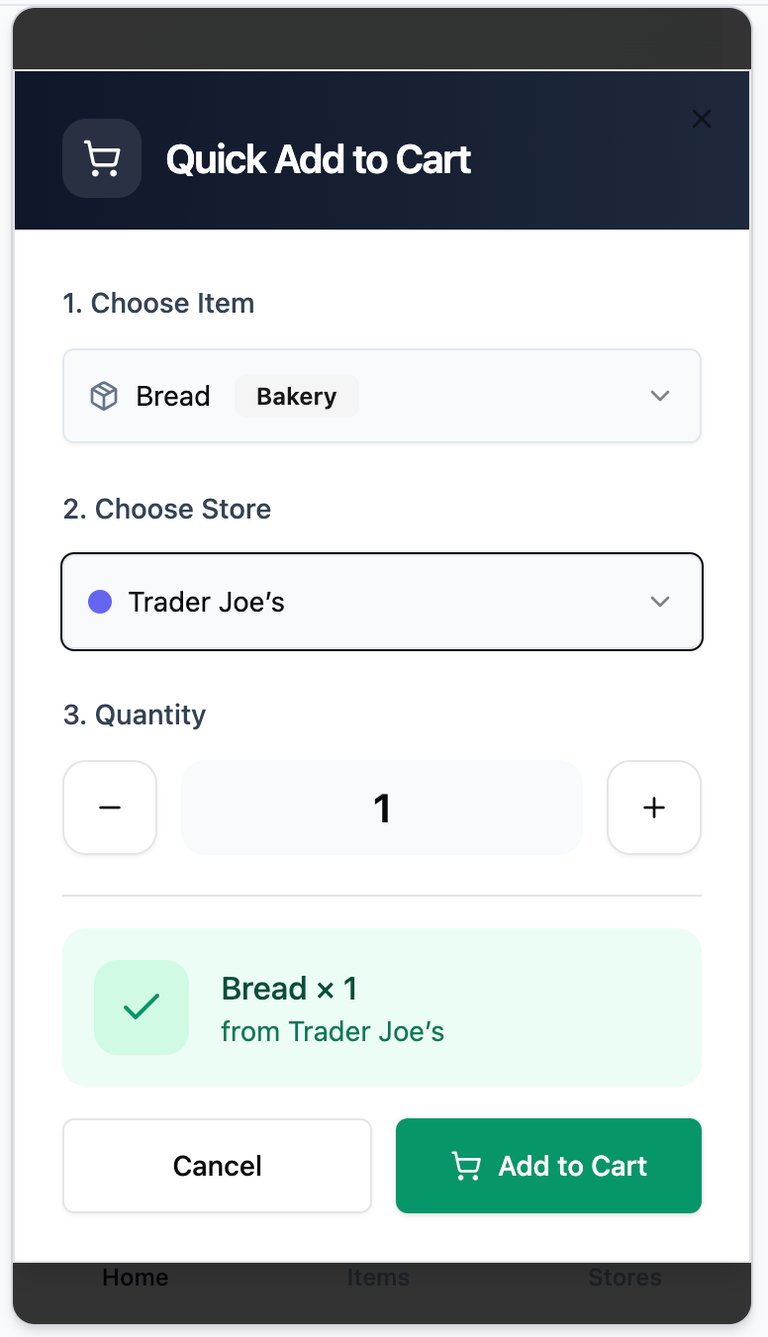The height and width of the screenshot is (1337, 768).
Task: Open the Trader Joe's store selector
Action: [x=380, y=602]
